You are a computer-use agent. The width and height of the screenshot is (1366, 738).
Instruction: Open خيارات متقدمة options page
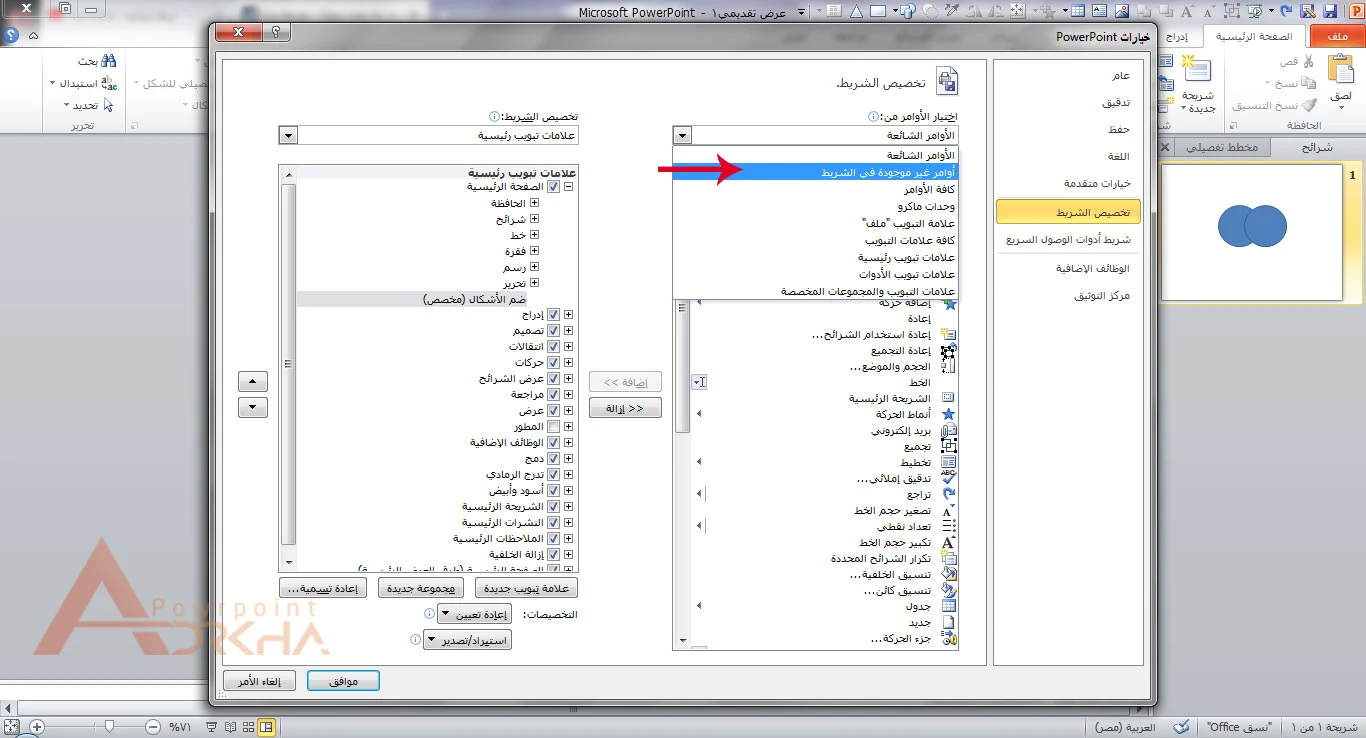[1068, 183]
